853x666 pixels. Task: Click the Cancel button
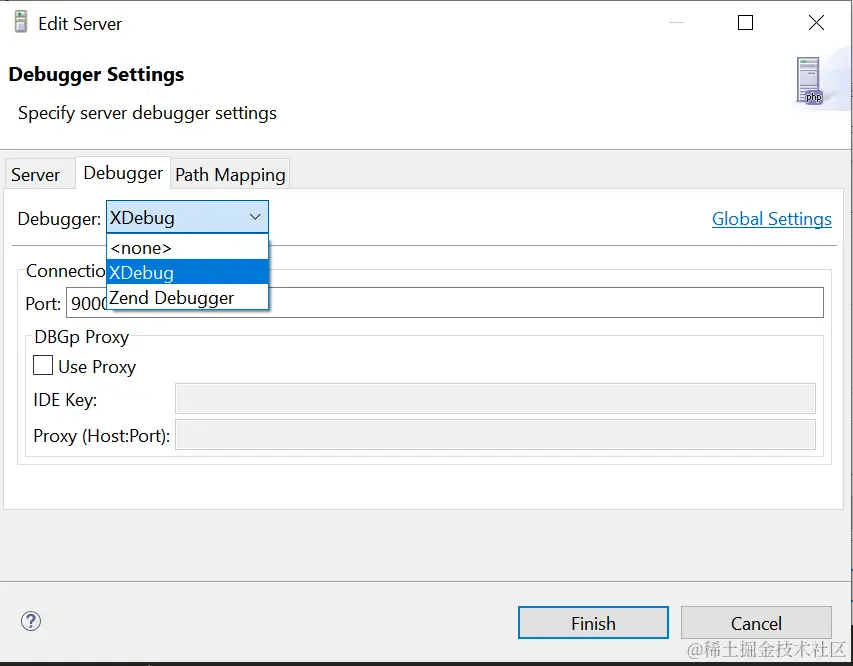(755, 623)
